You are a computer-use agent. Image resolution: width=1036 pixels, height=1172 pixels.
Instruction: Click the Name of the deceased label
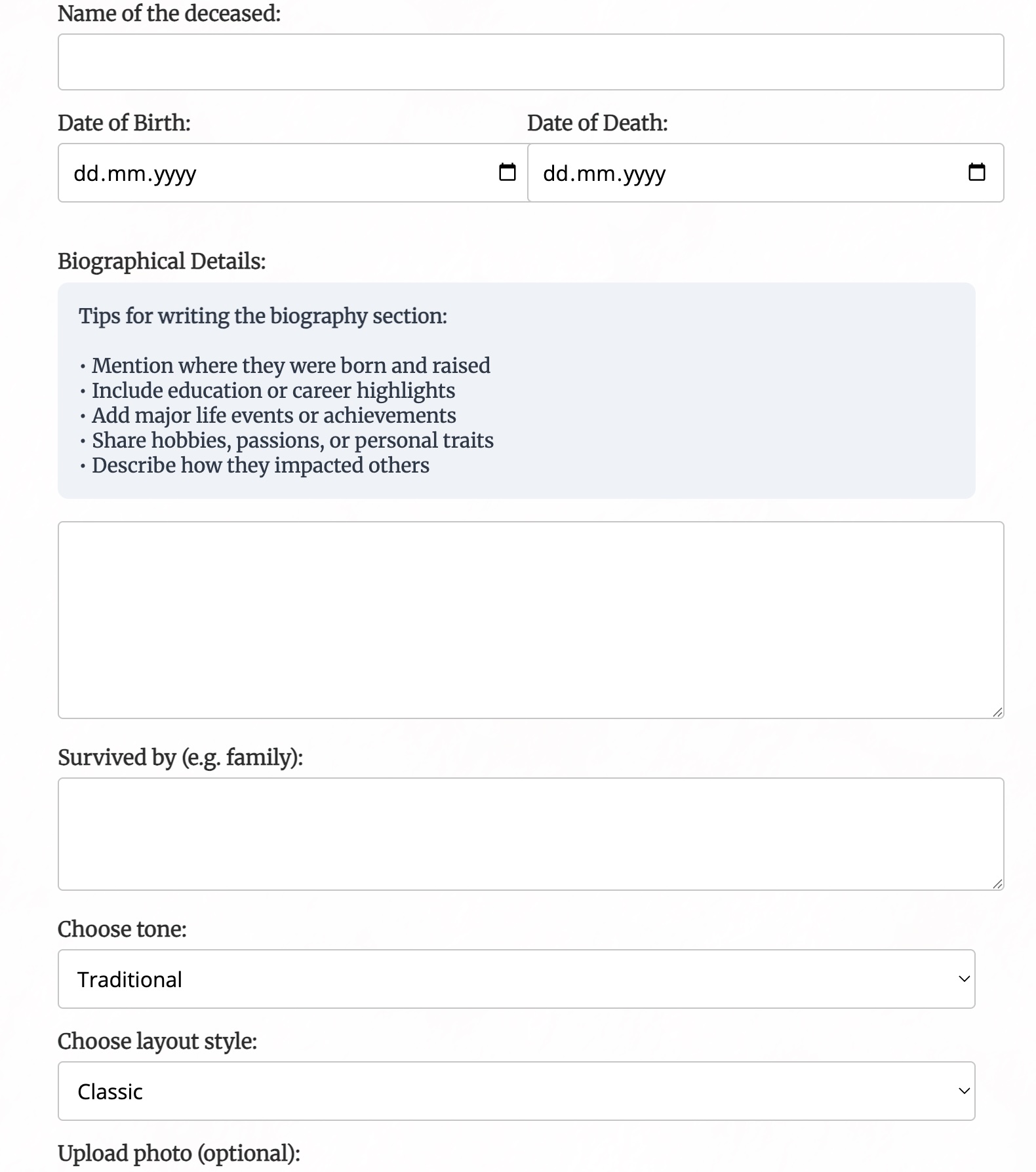click(169, 13)
